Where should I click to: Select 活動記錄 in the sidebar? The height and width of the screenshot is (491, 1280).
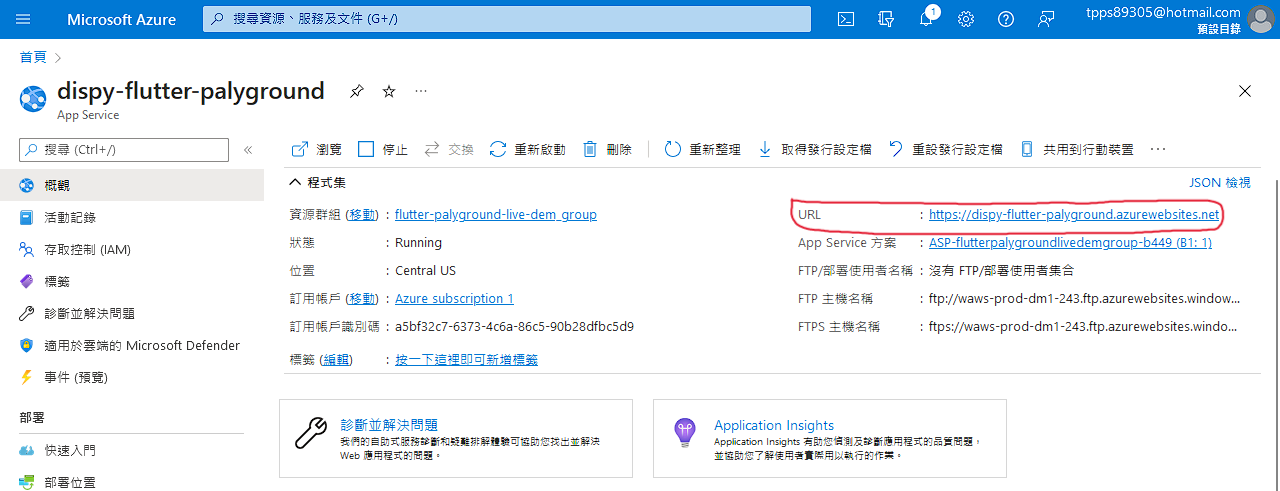coord(132,217)
